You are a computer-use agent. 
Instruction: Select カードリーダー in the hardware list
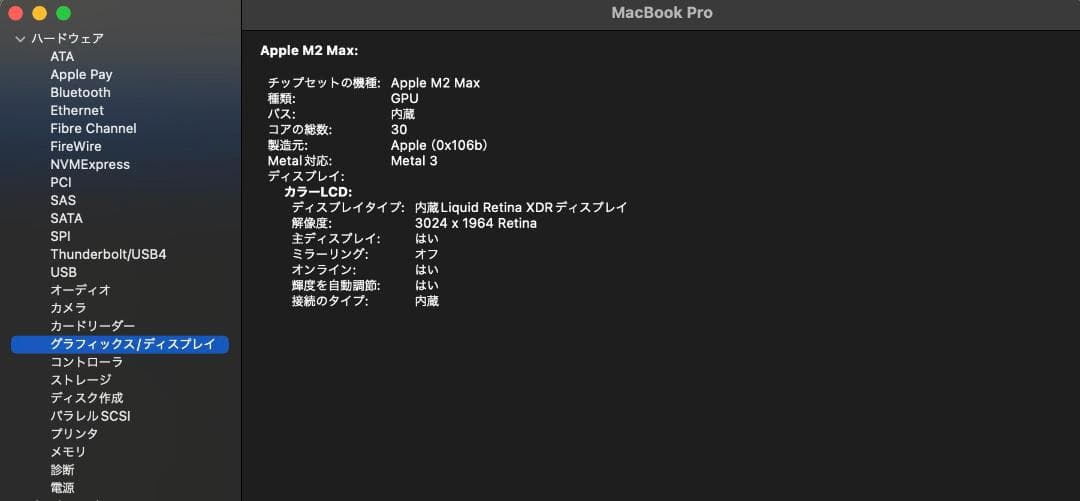click(x=93, y=326)
